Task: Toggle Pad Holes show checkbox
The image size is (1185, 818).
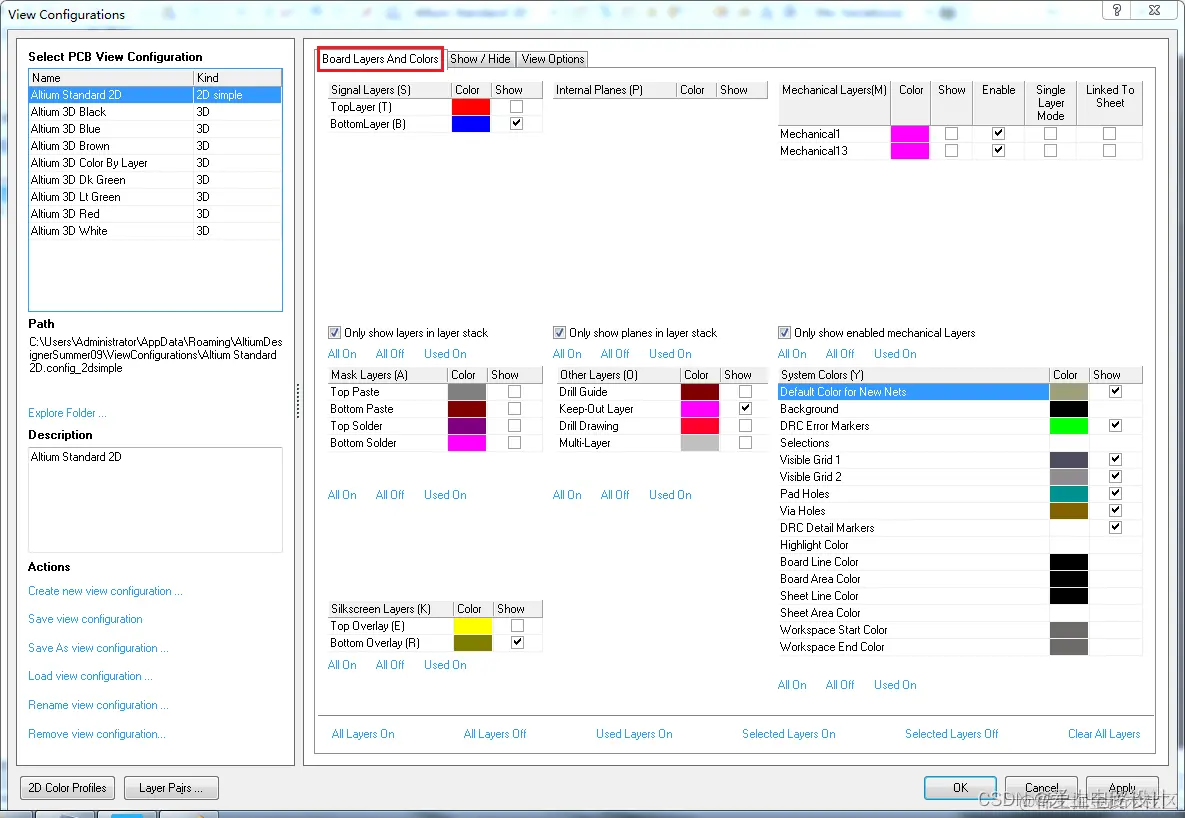Action: click(1115, 493)
